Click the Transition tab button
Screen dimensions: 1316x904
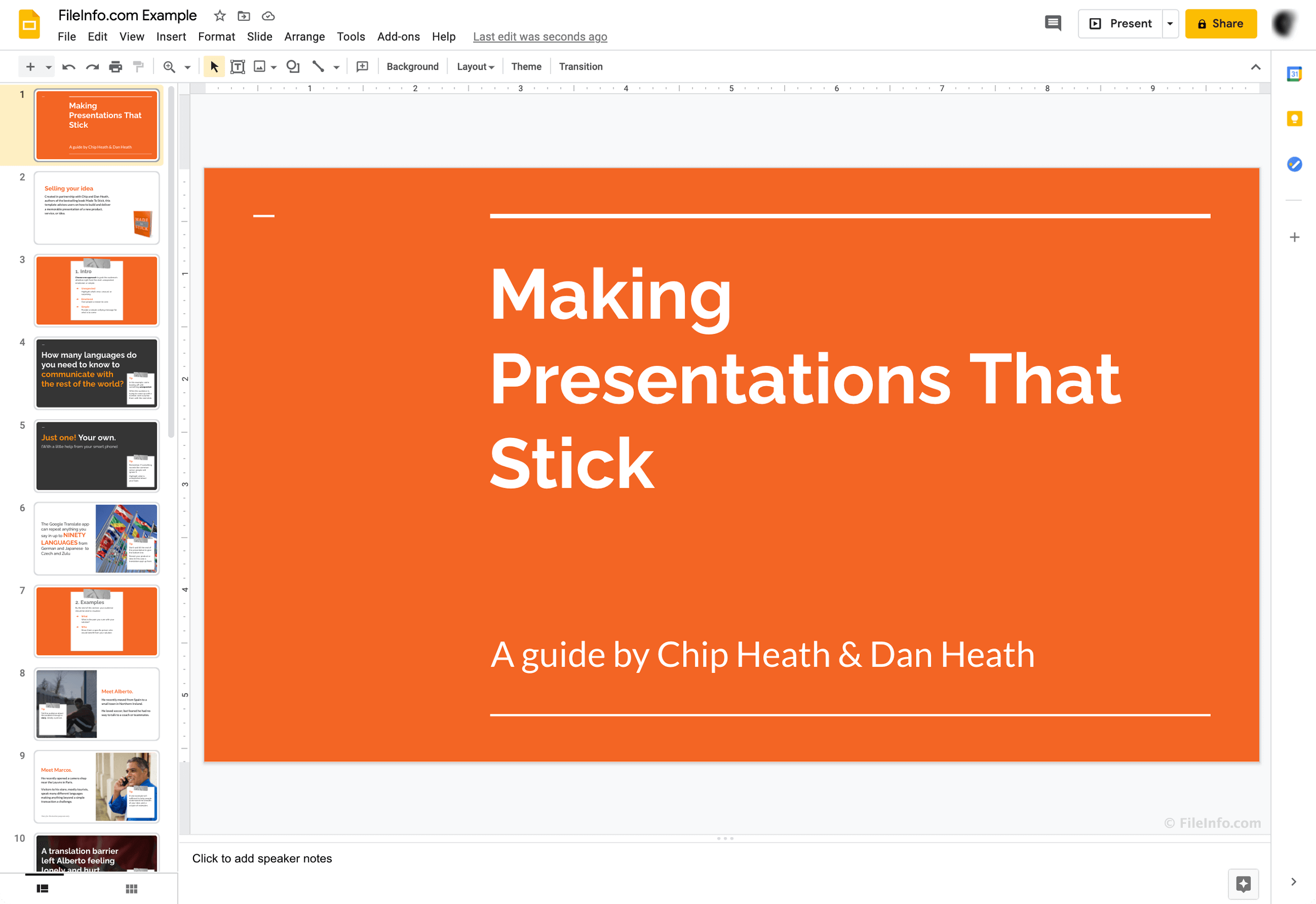click(x=581, y=66)
